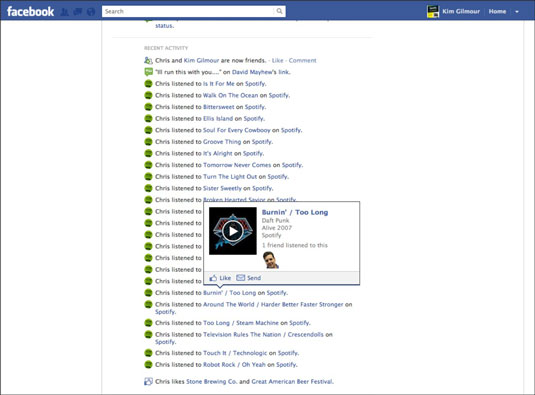Click Spotify icon beside Burnin' / Too Long row
The width and height of the screenshot is (535, 395).
[x=148, y=293]
